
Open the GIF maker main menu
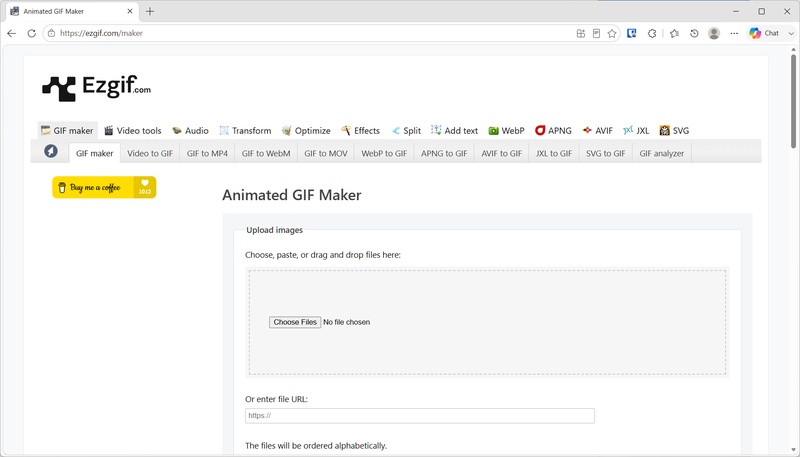point(67,131)
